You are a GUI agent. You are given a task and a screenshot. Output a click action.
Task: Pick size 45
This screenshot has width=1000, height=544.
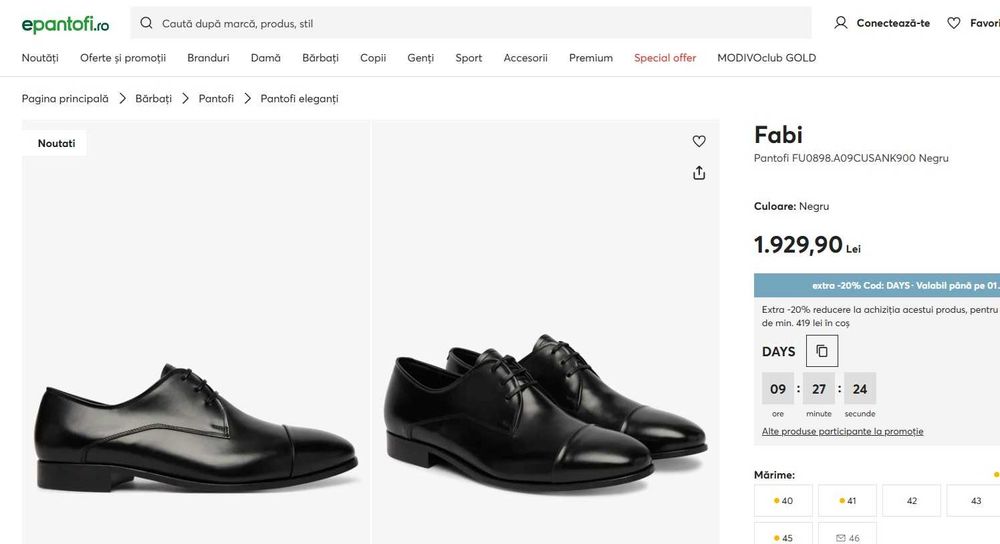(x=783, y=538)
